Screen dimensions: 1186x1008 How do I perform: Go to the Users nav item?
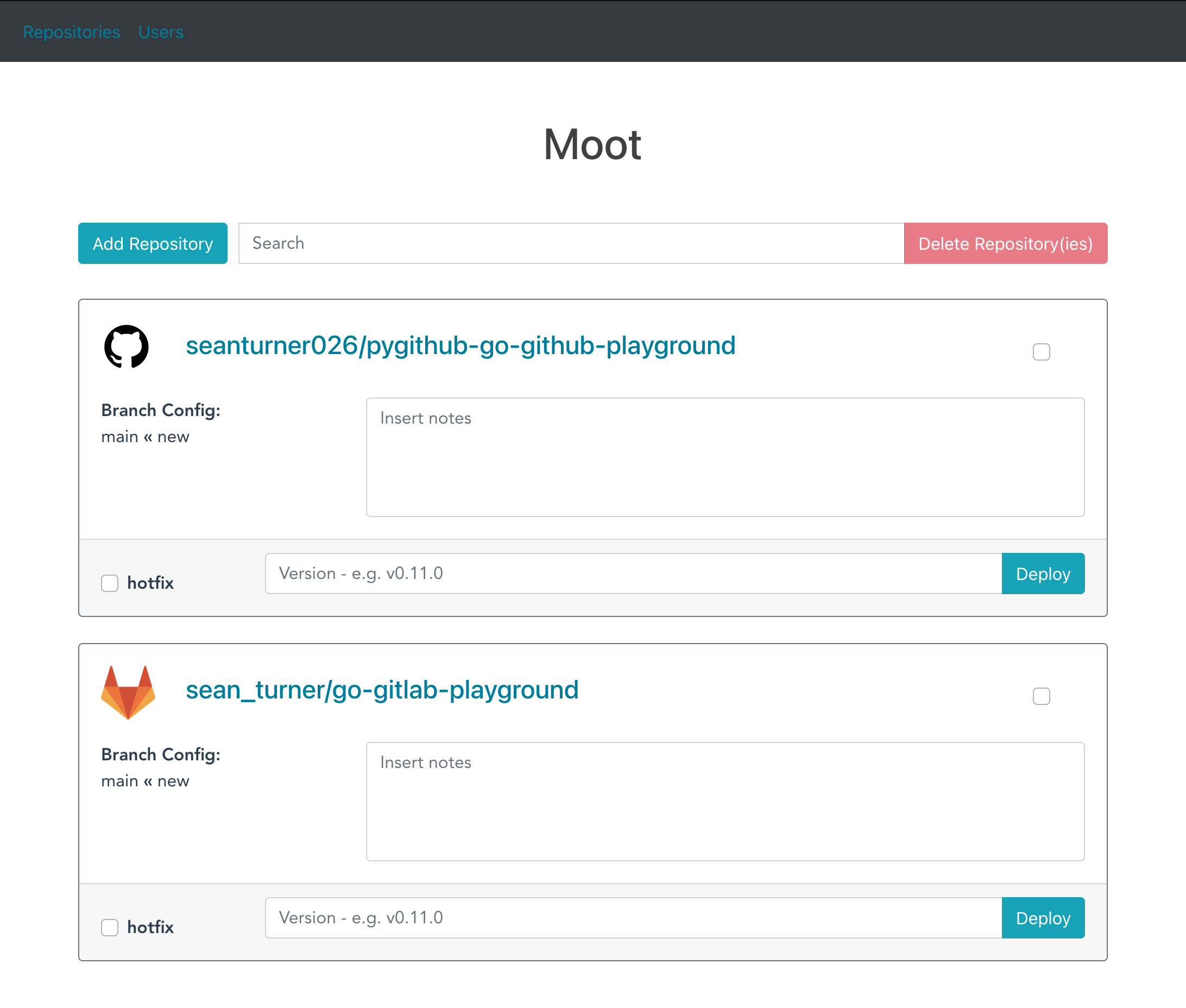[161, 32]
